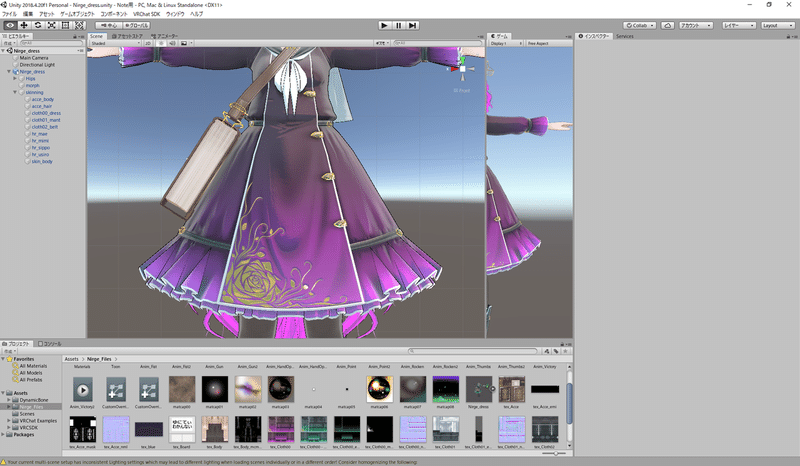Toggle pivot Center handle position button
Viewport: 800px width, 466px height.
point(109,25)
